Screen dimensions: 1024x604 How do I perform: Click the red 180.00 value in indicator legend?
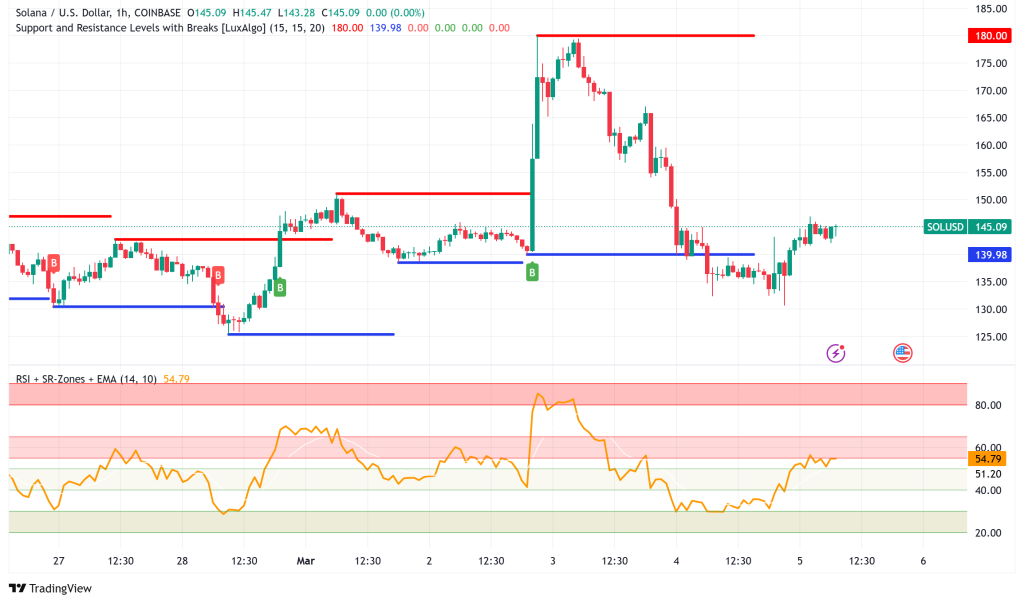coord(347,27)
